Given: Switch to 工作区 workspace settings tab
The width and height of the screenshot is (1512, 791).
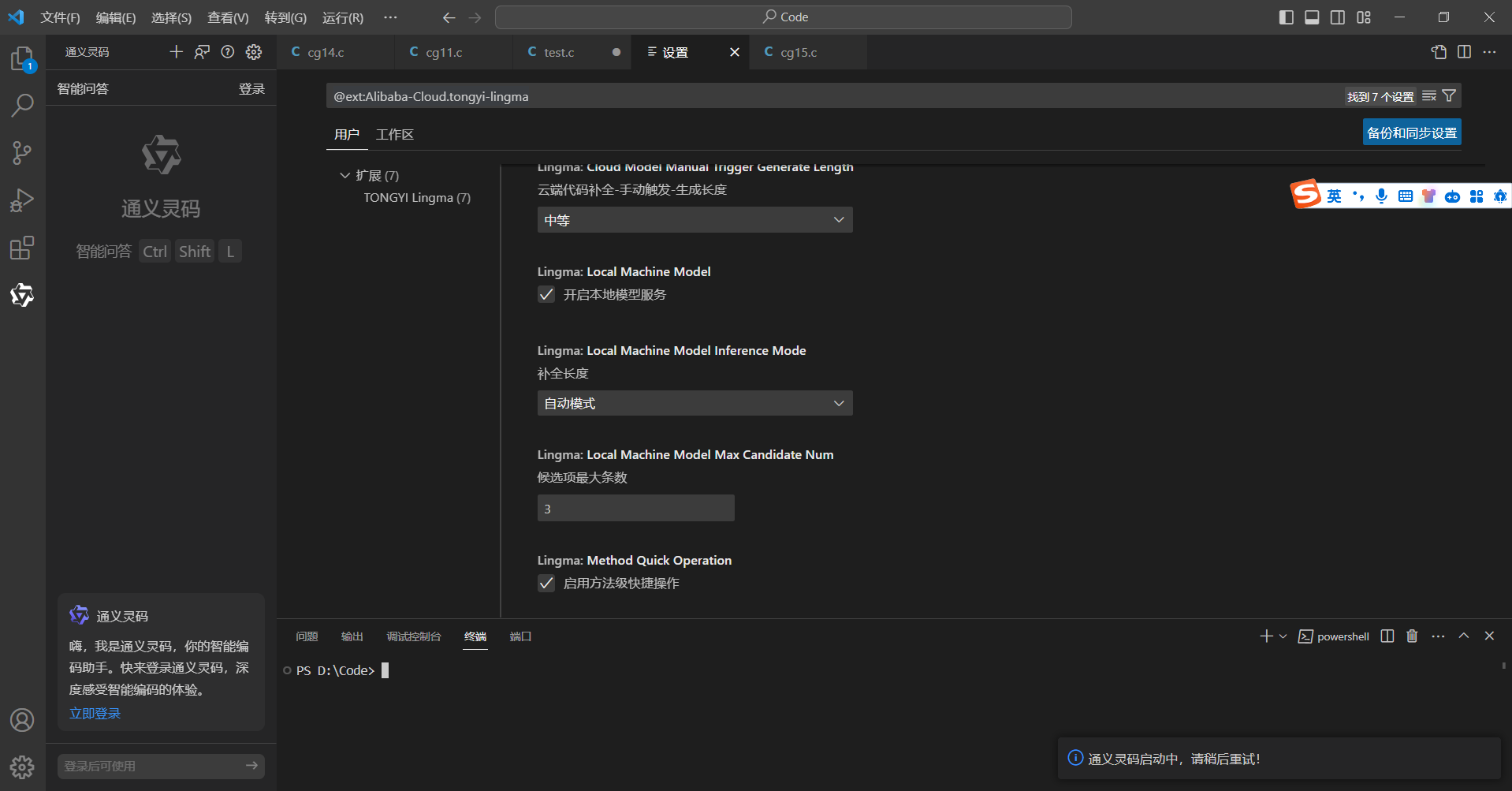Looking at the screenshot, I should tap(395, 135).
